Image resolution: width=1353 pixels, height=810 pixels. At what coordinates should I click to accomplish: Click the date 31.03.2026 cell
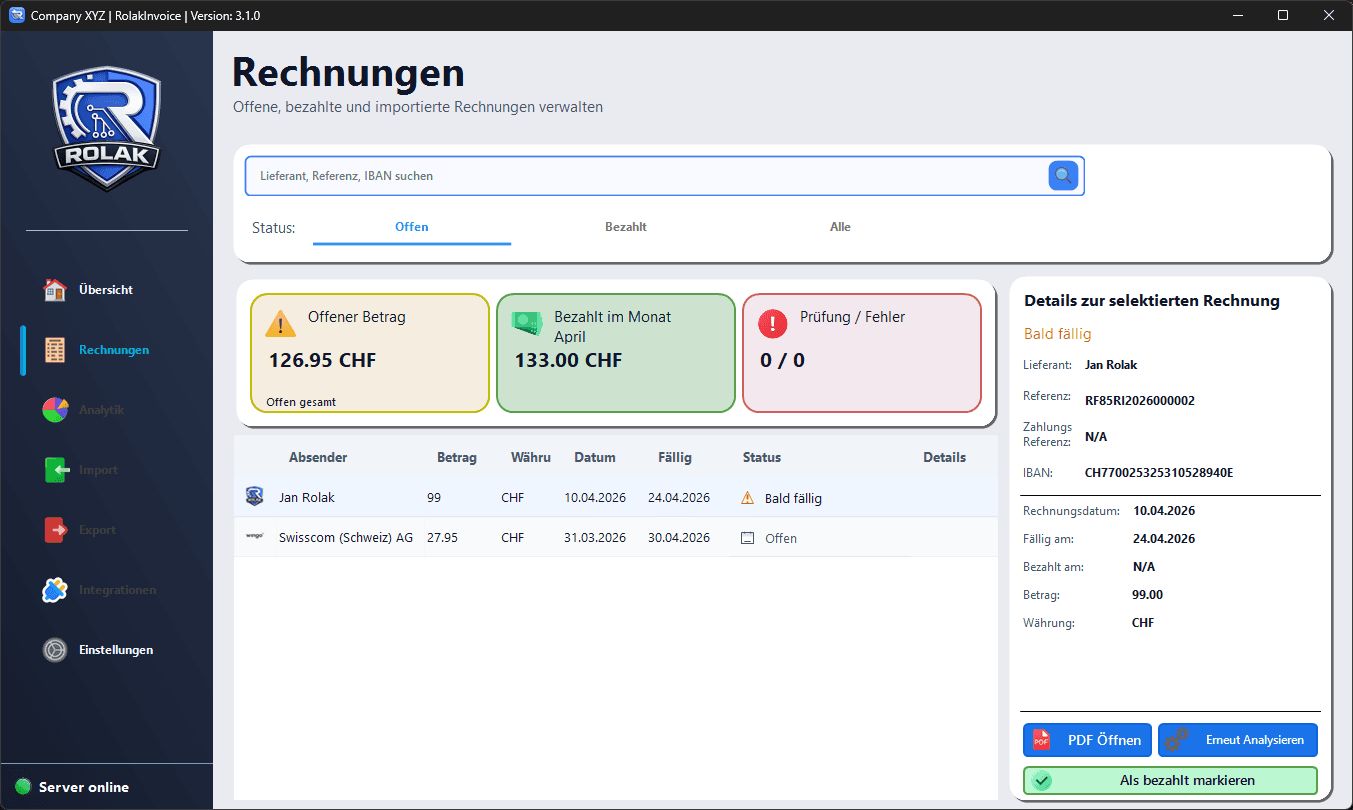[x=595, y=538]
